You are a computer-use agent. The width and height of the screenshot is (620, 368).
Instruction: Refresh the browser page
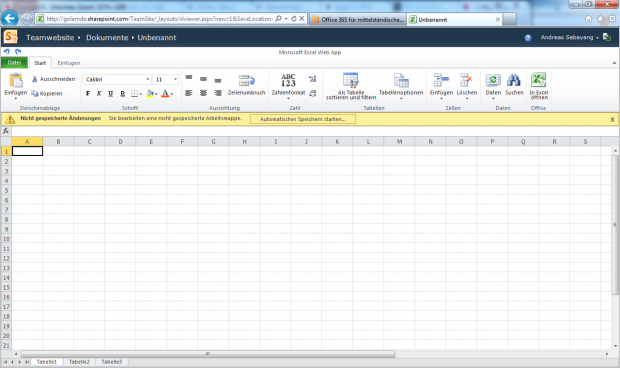(x=294, y=19)
